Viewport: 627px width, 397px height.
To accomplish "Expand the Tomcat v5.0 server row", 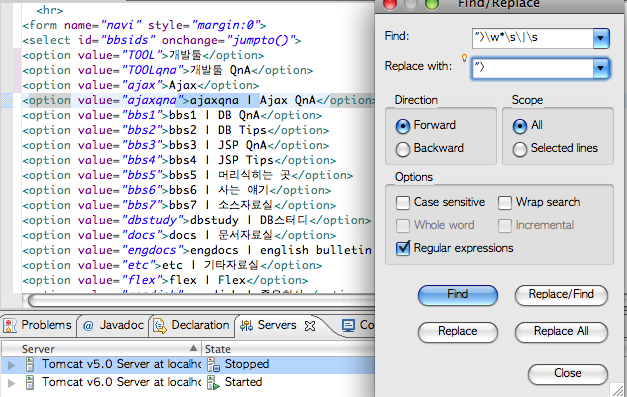I will click(x=12, y=365).
